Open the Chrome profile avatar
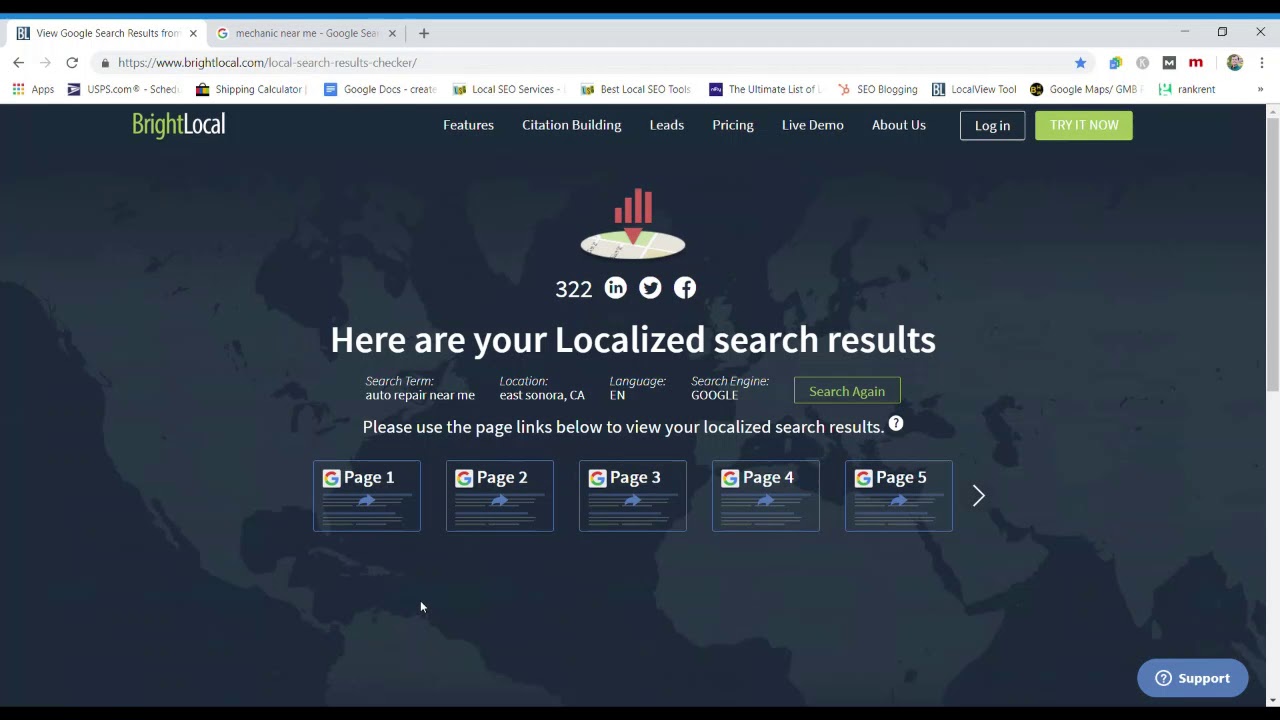Image resolution: width=1280 pixels, height=720 pixels. point(1235,62)
